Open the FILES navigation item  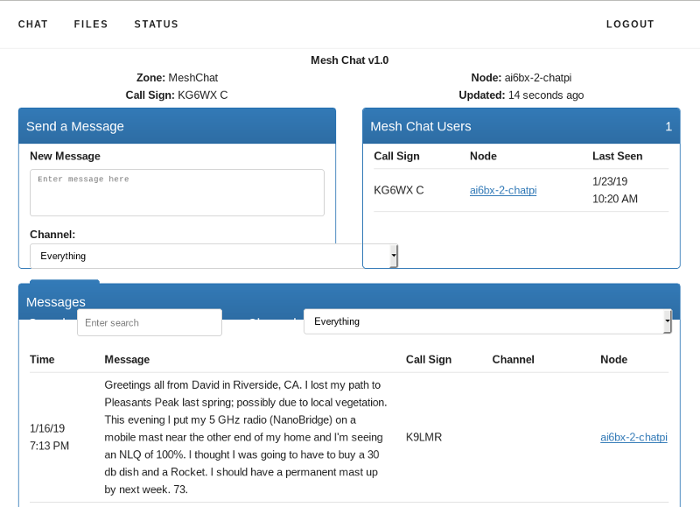click(x=91, y=24)
